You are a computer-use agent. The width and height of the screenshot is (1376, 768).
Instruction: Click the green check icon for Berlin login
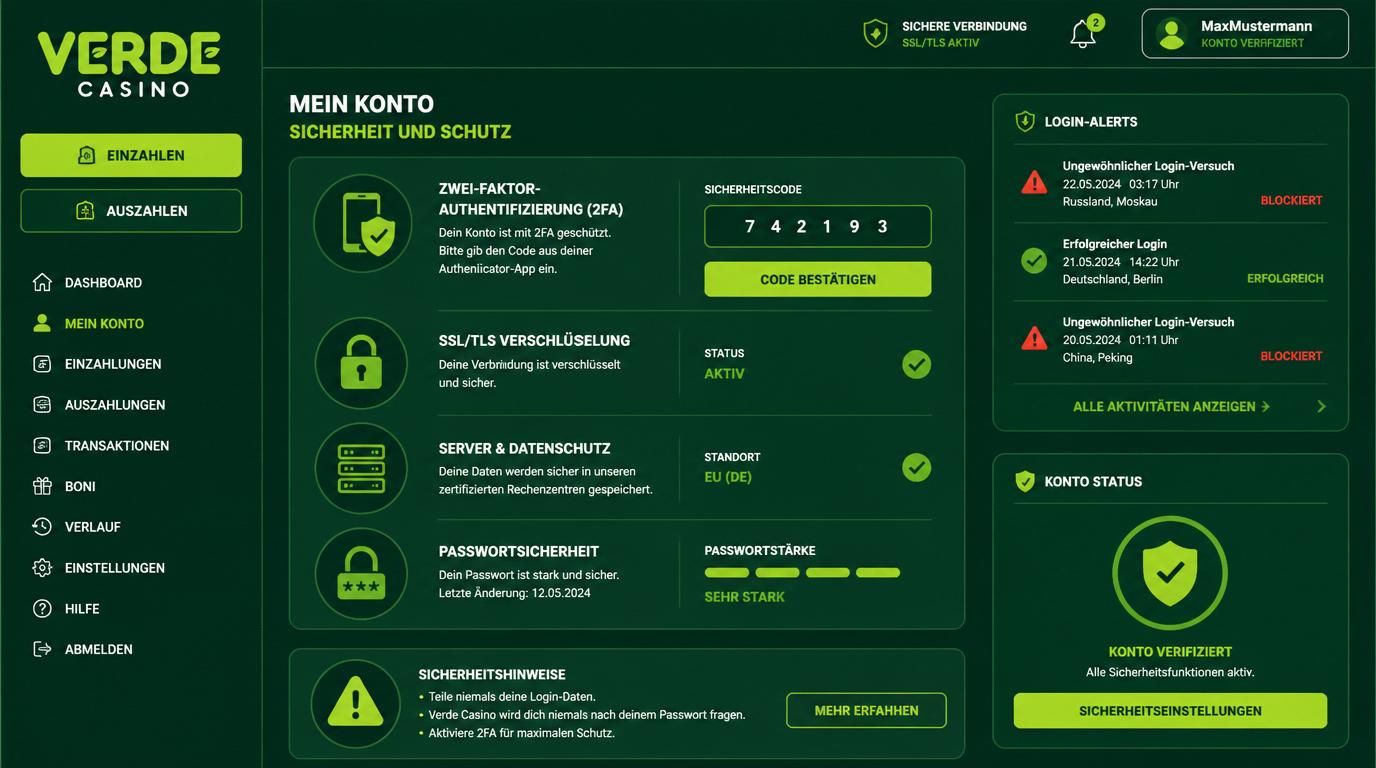point(1034,261)
